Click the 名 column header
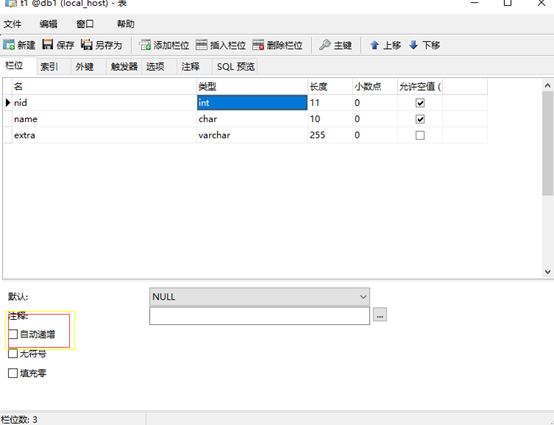Viewport: 554px width, 425px height. [x=105, y=87]
